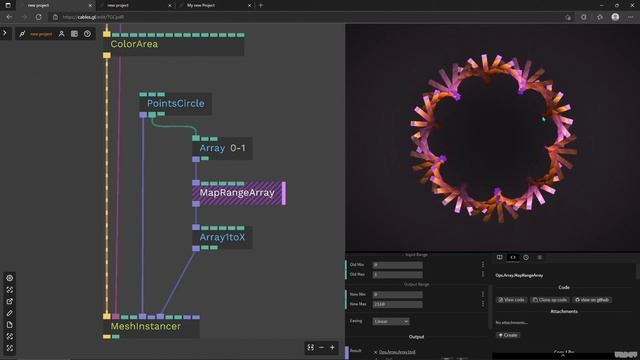Click the browser profile avatar

point(615,17)
